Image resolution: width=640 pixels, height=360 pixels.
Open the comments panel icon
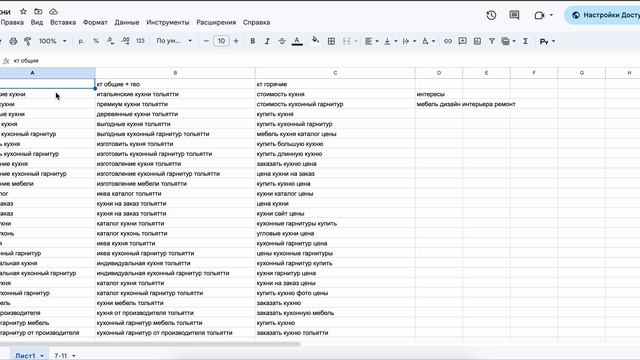coord(514,15)
